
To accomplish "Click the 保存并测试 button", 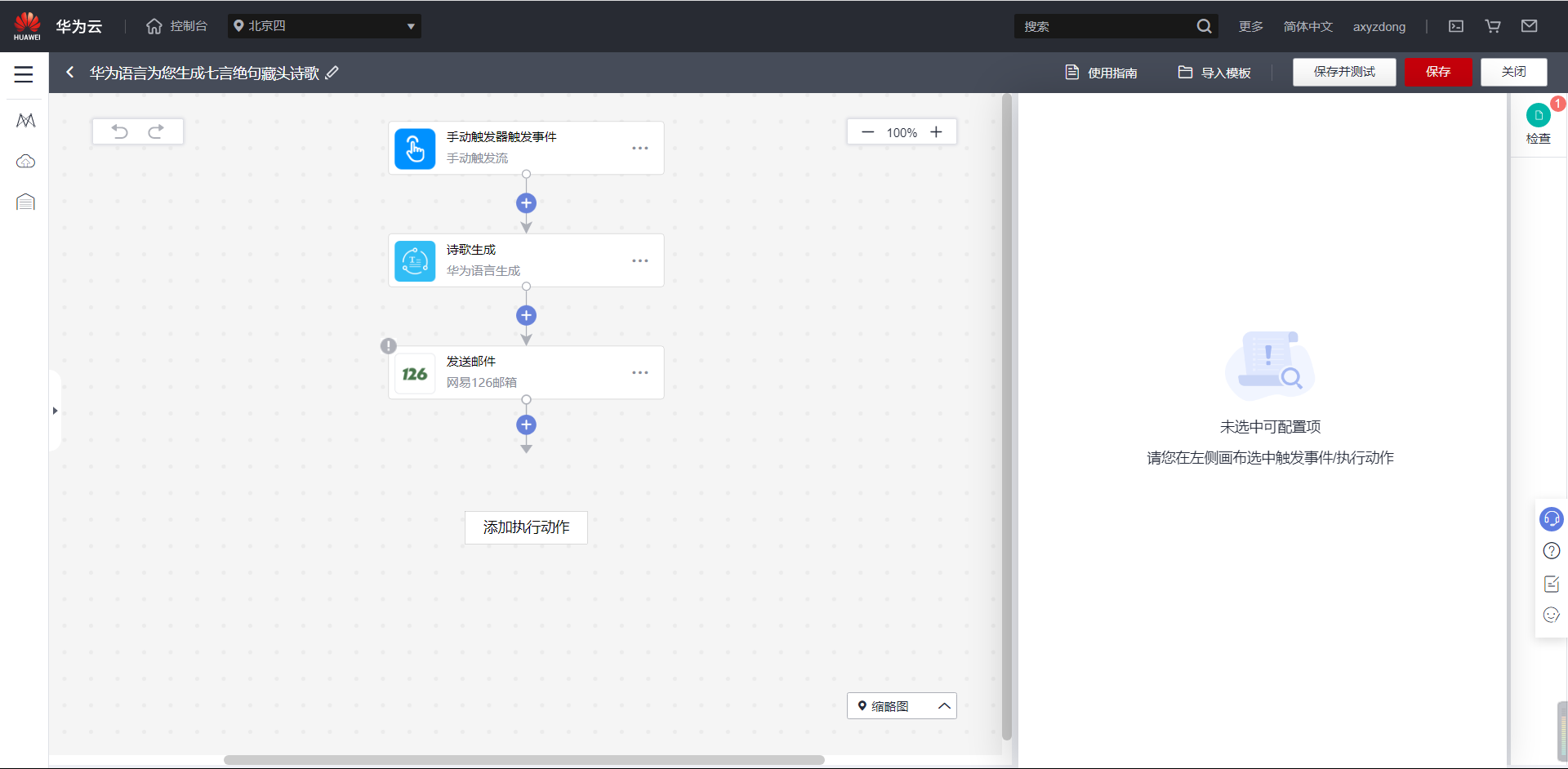I will tap(1344, 72).
